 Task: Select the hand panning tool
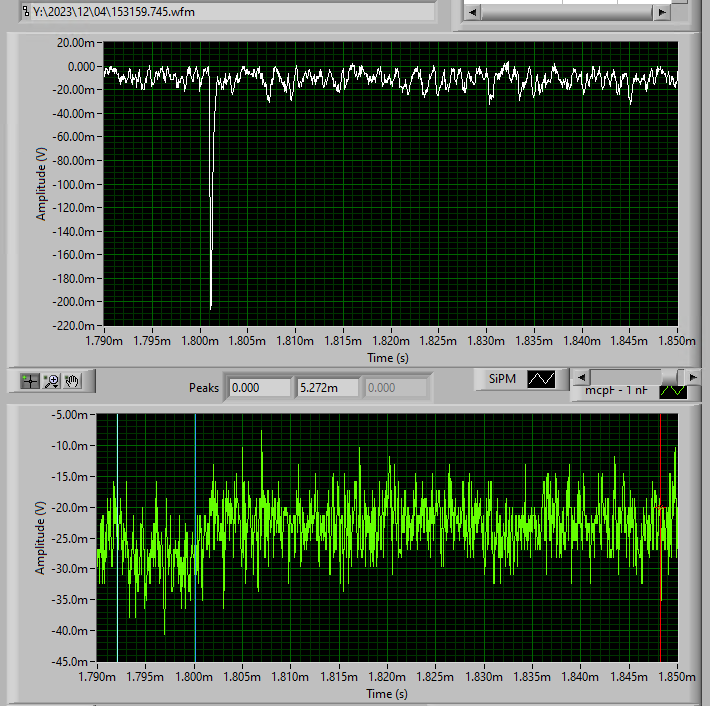pos(73,380)
